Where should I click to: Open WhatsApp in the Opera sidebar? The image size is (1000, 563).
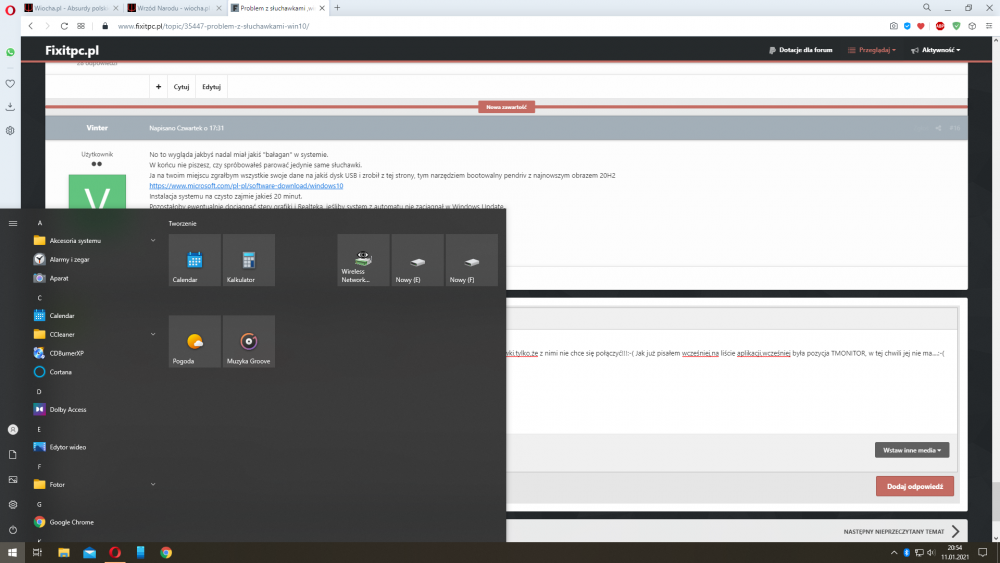10,52
